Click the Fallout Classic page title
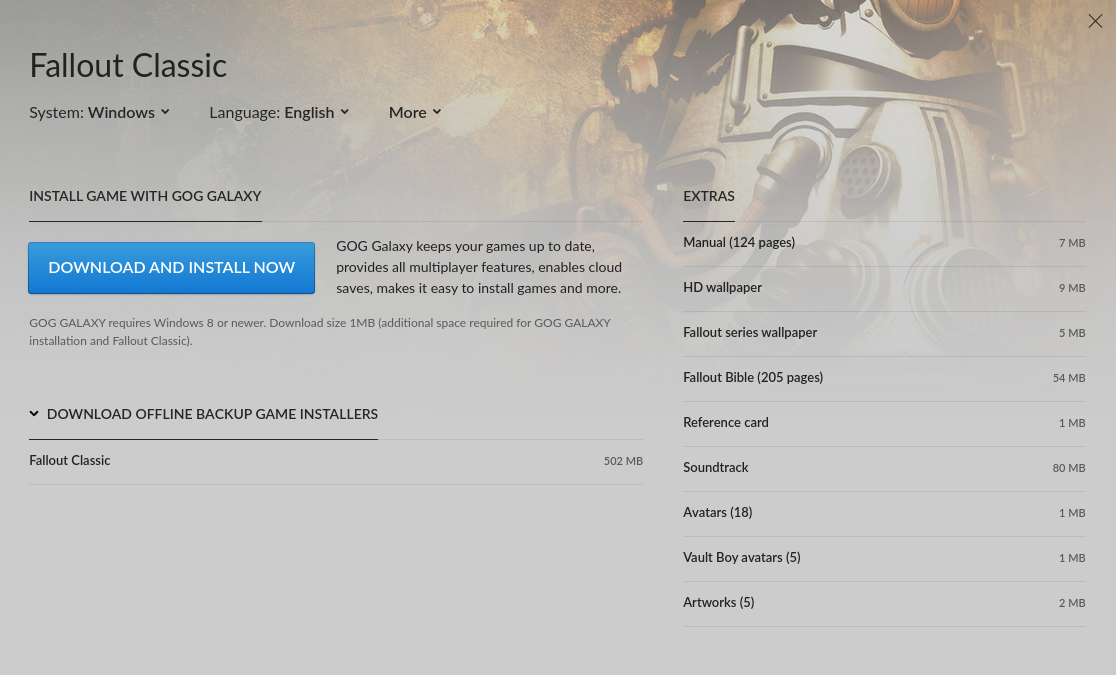The height and width of the screenshot is (675, 1116). [128, 66]
